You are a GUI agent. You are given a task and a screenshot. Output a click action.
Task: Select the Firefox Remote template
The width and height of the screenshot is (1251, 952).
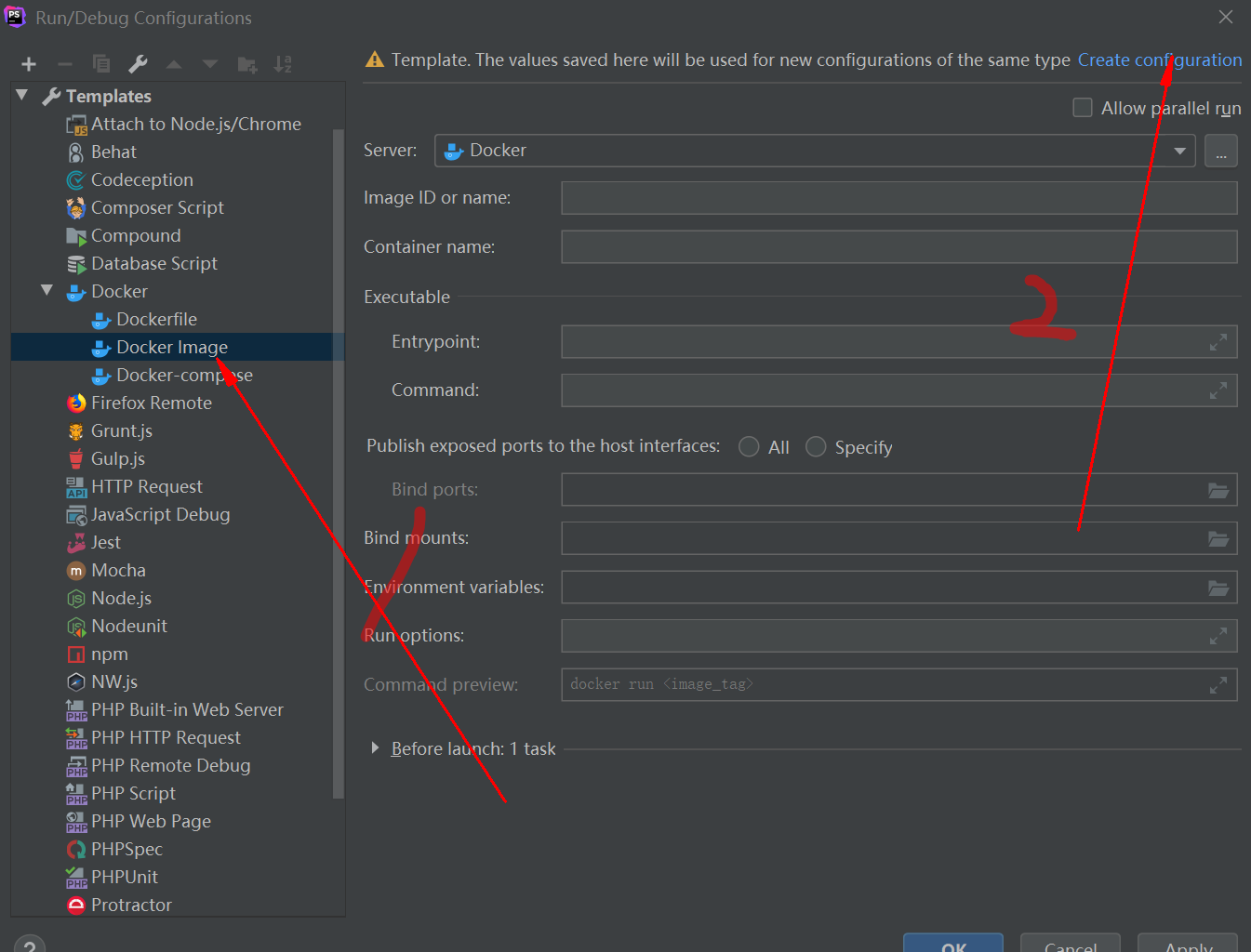(x=177, y=403)
